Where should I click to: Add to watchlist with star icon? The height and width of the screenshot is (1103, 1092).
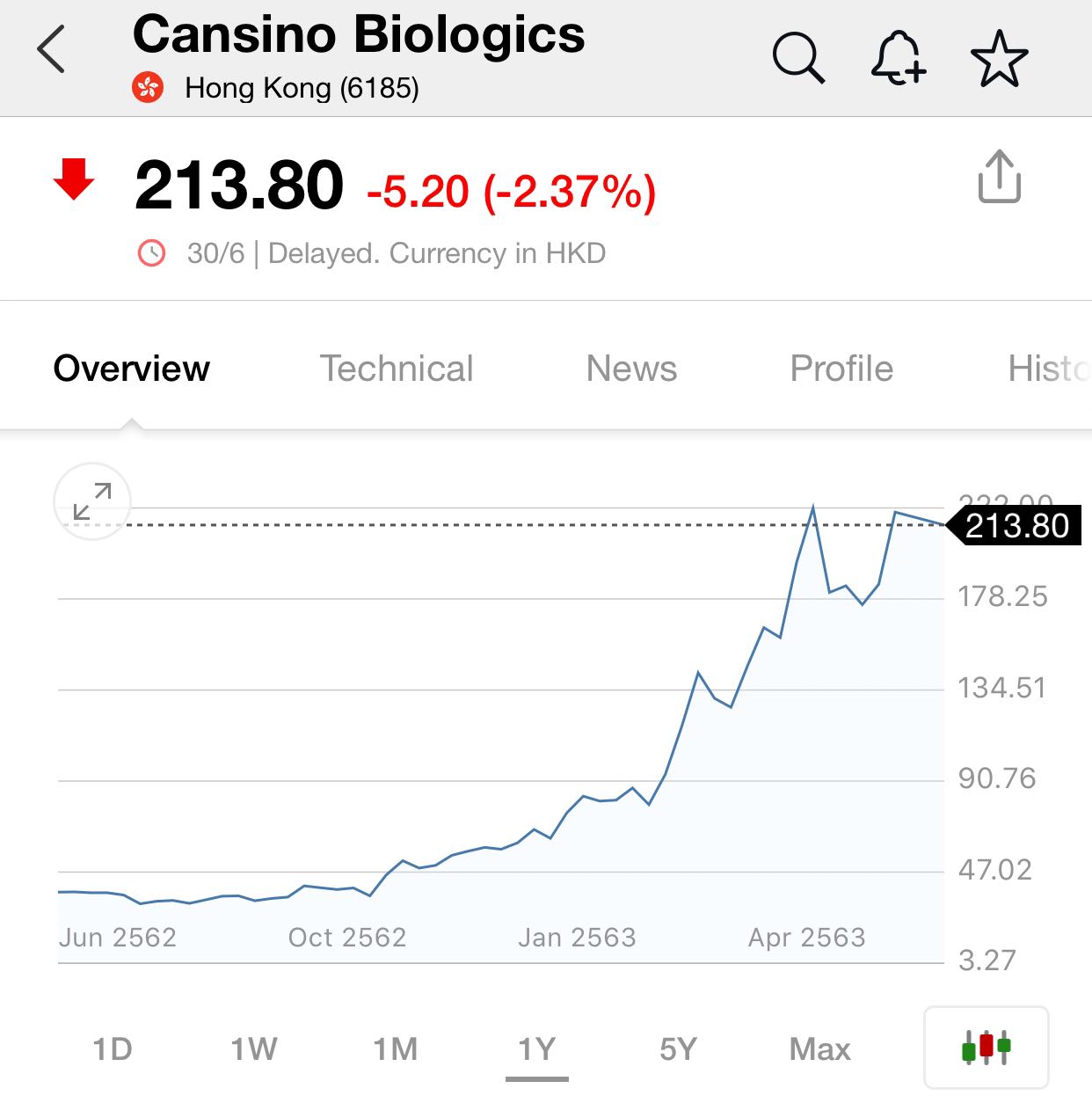tap(999, 58)
